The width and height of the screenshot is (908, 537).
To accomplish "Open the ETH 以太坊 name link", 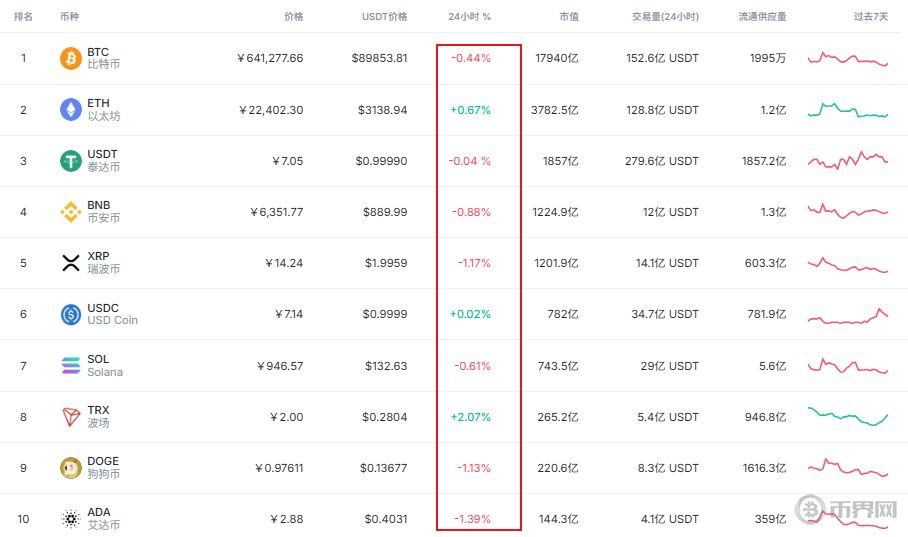I will click(x=101, y=109).
